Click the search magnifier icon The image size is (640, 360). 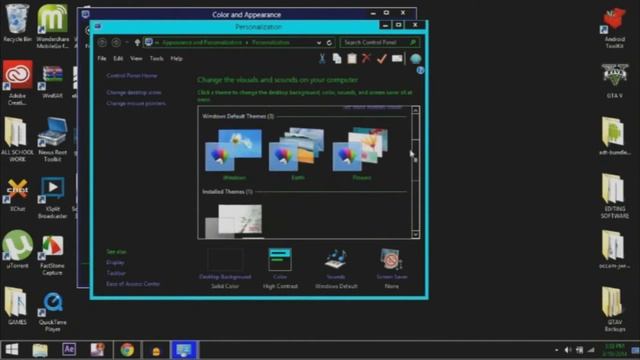pos(413,42)
